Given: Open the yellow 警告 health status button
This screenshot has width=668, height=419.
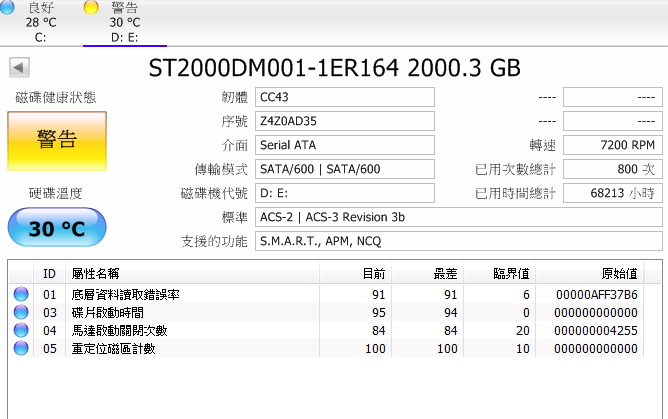Looking at the screenshot, I should (57, 141).
